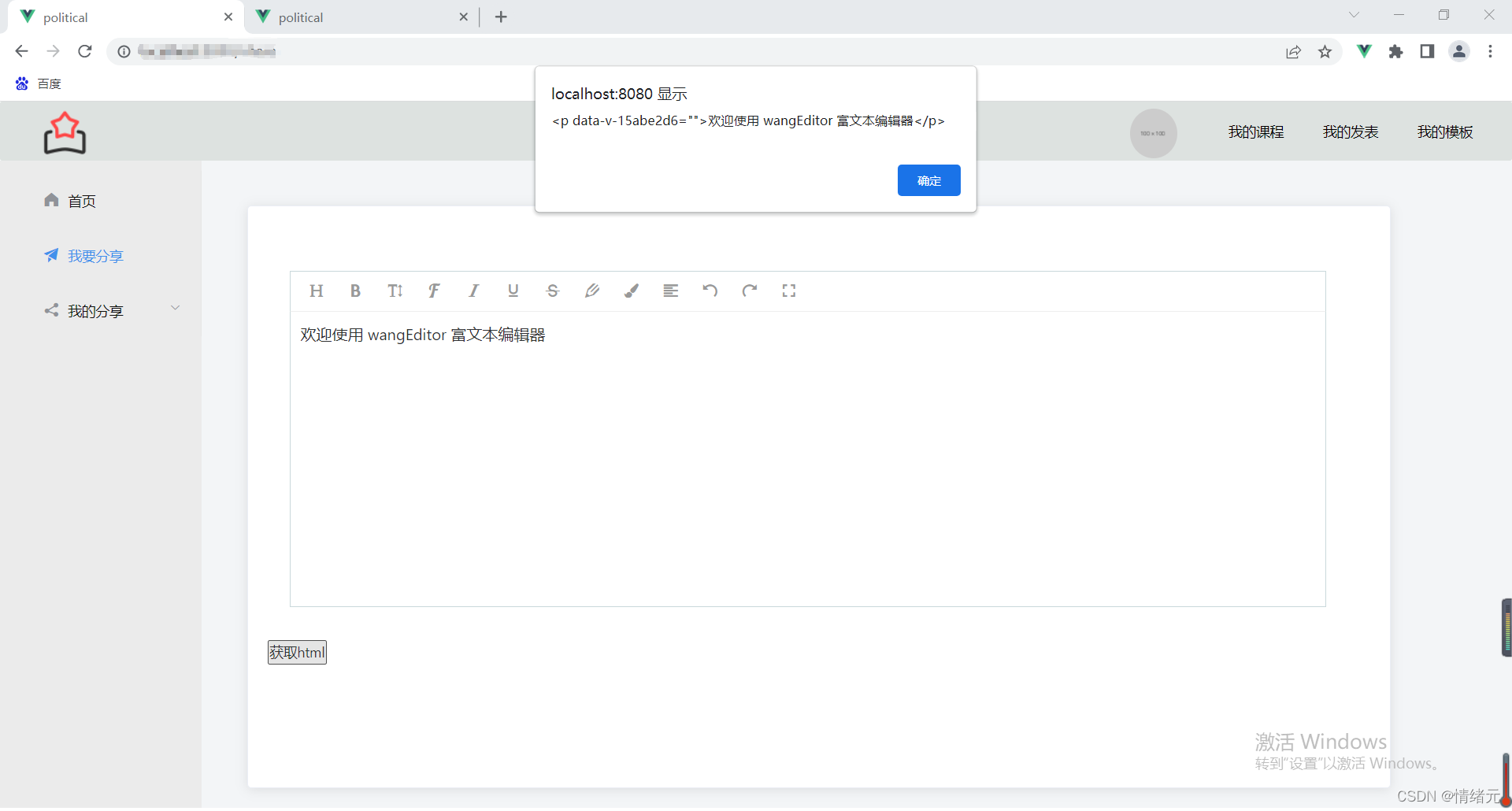Click the 确定 button in alert dialog
The width and height of the screenshot is (1512, 811).
929,180
